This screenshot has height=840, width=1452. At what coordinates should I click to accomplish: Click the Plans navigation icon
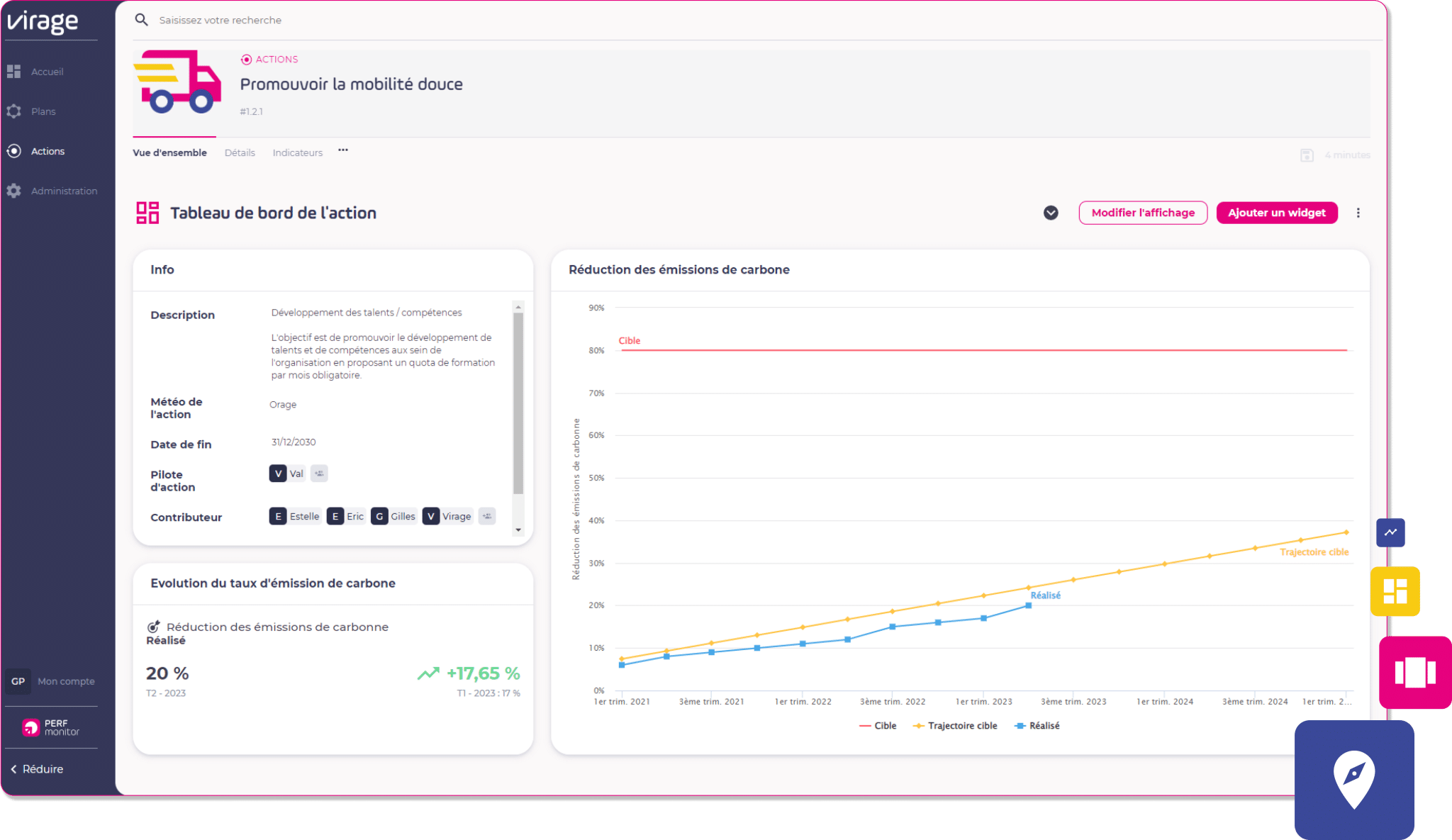coord(16,111)
